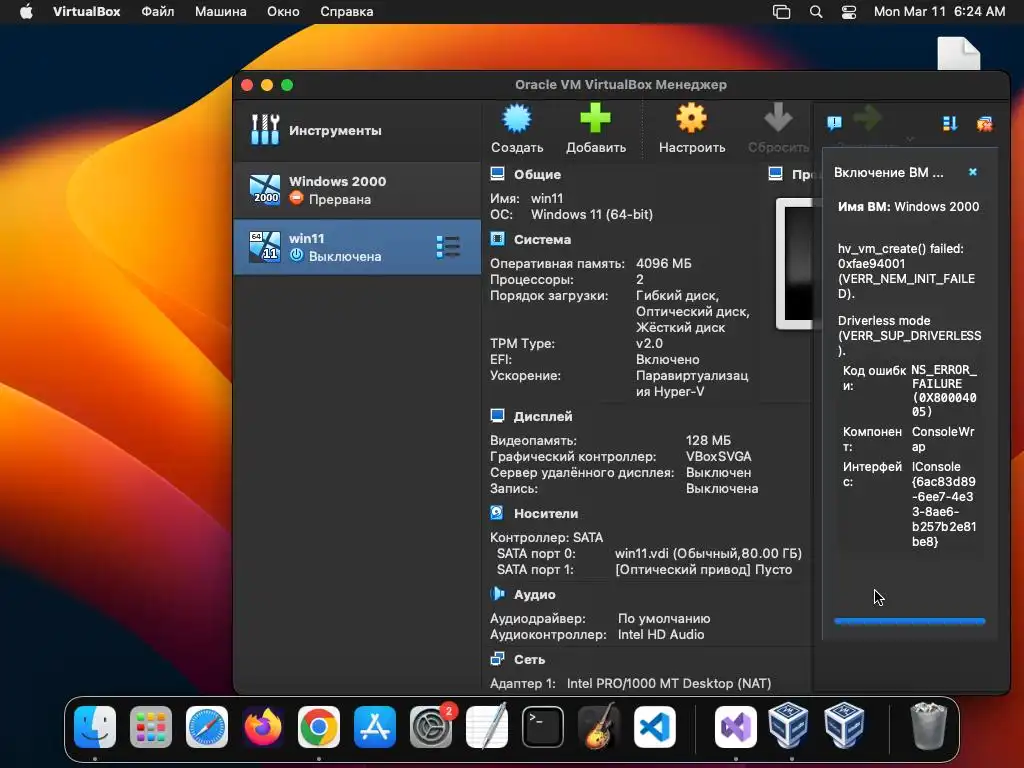Open Настроить gear settings icon
This screenshot has width=1024, height=768.
click(691, 119)
